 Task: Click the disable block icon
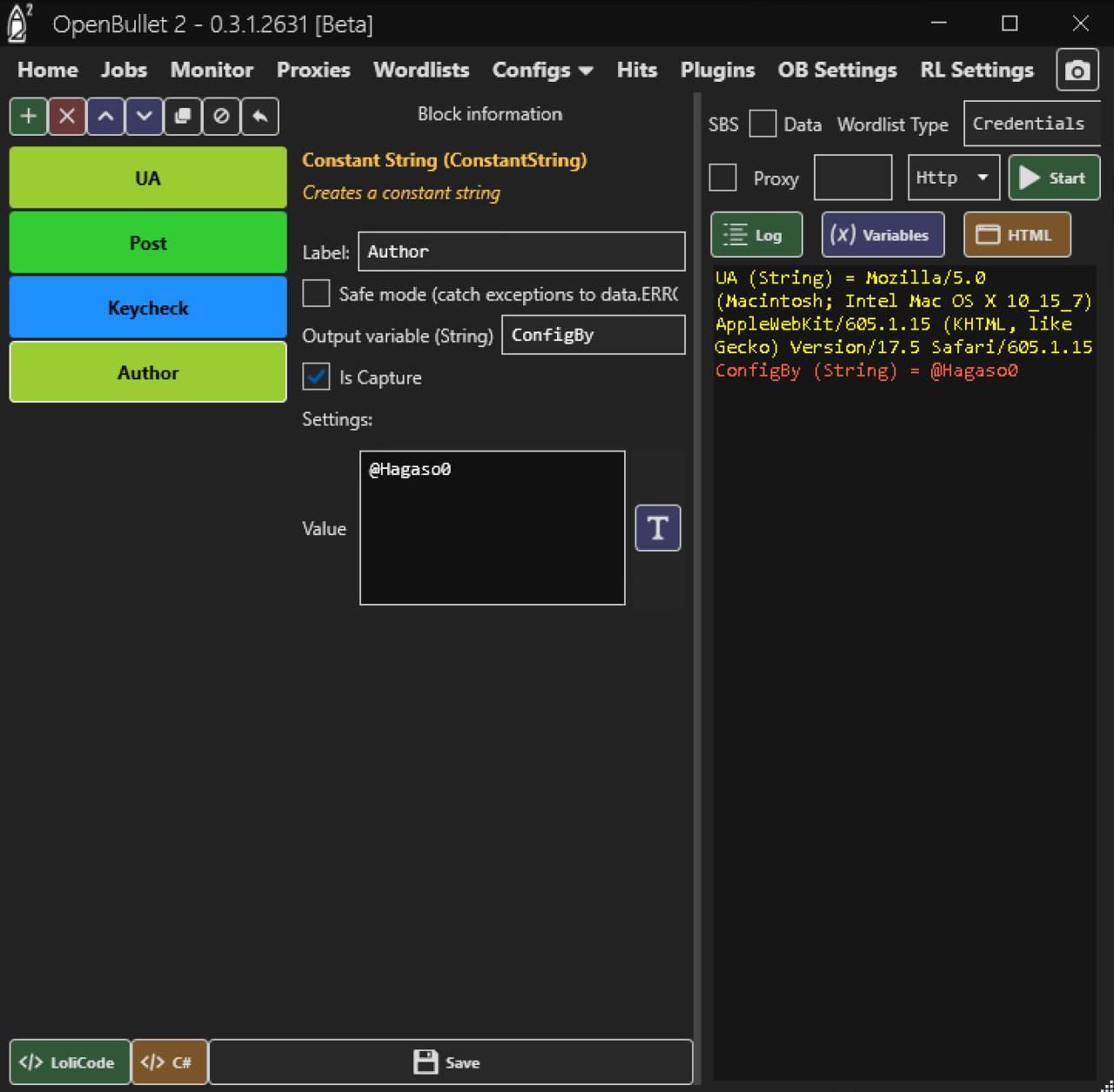click(221, 117)
